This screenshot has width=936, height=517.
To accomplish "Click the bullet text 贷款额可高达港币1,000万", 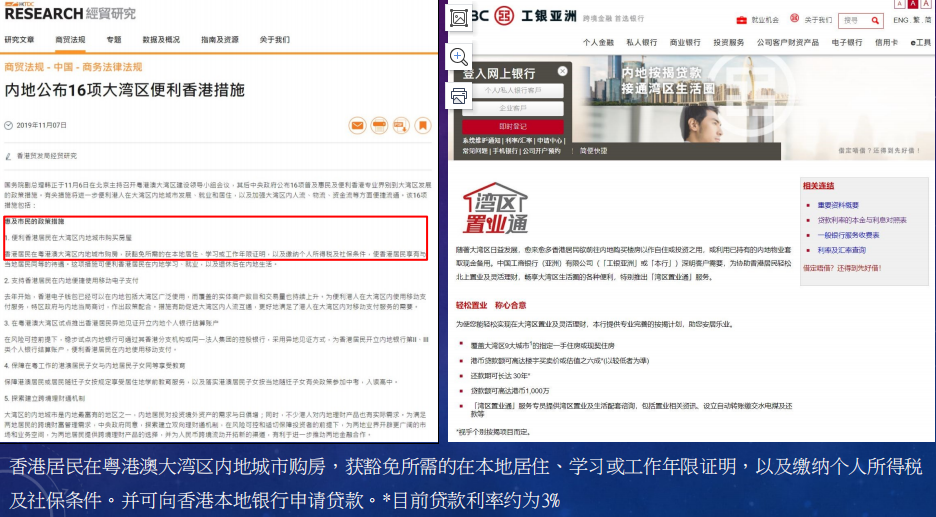I will (x=510, y=391).
